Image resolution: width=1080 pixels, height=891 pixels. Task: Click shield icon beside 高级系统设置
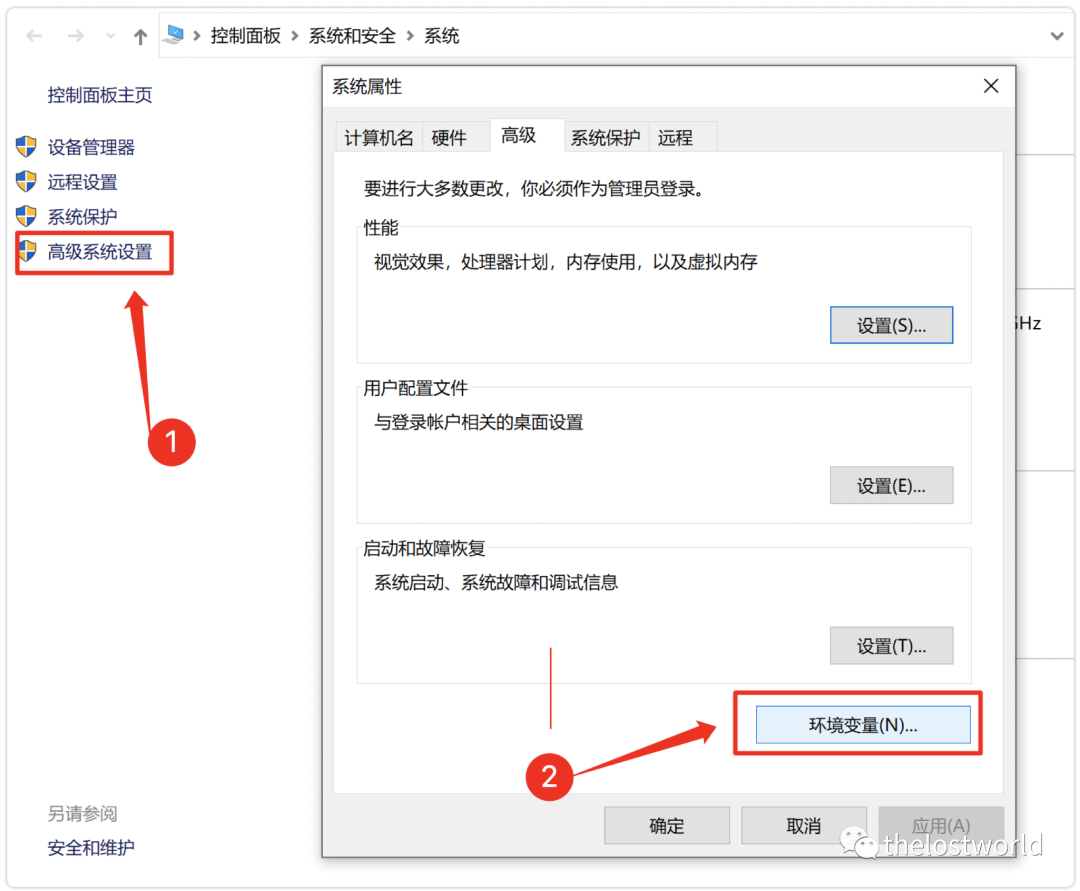point(28,251)
